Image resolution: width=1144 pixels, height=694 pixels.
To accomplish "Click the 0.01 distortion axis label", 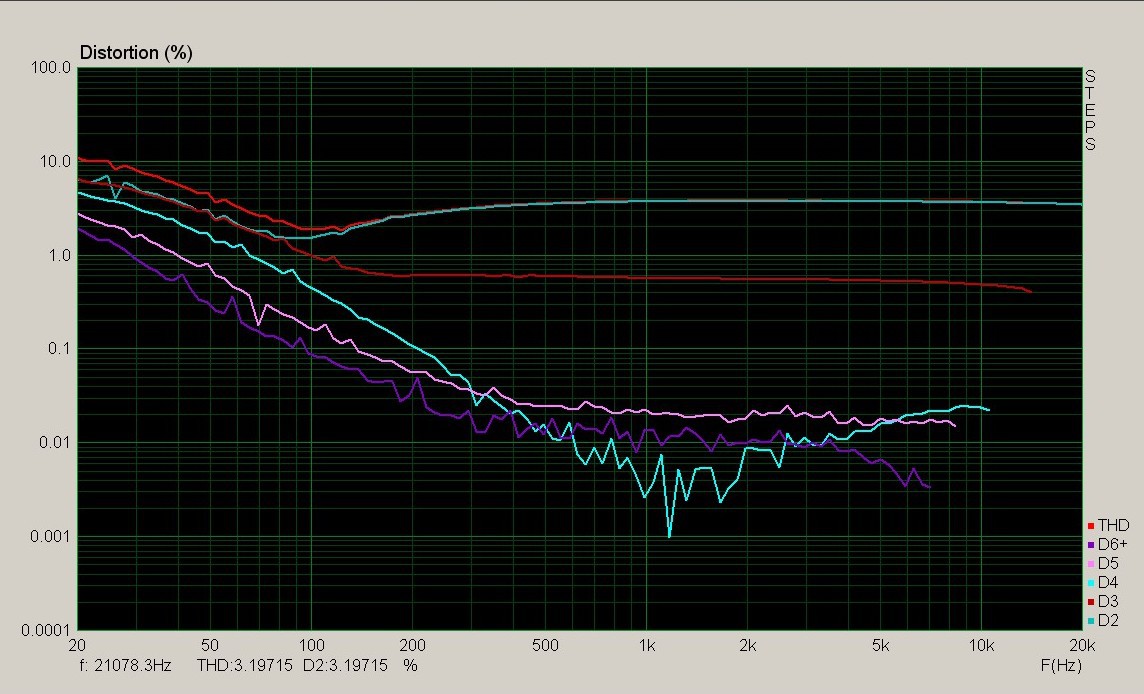I will [x=56, y=443].
